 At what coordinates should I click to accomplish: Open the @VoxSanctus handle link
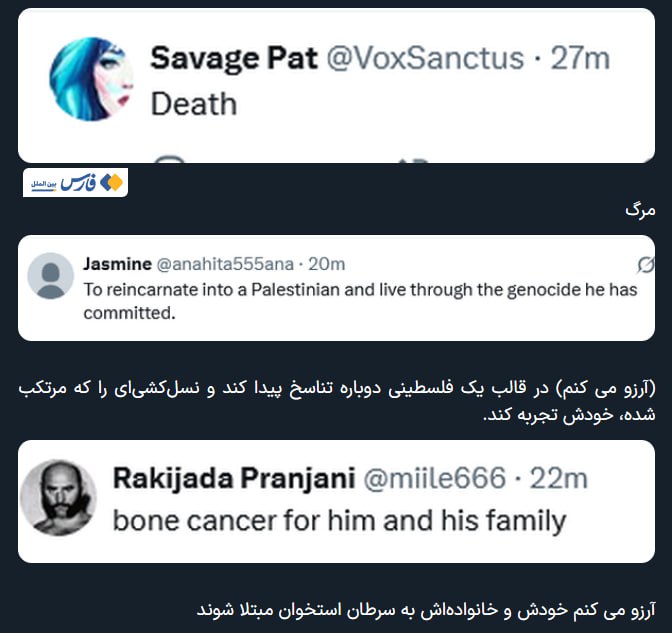(425, 58)
